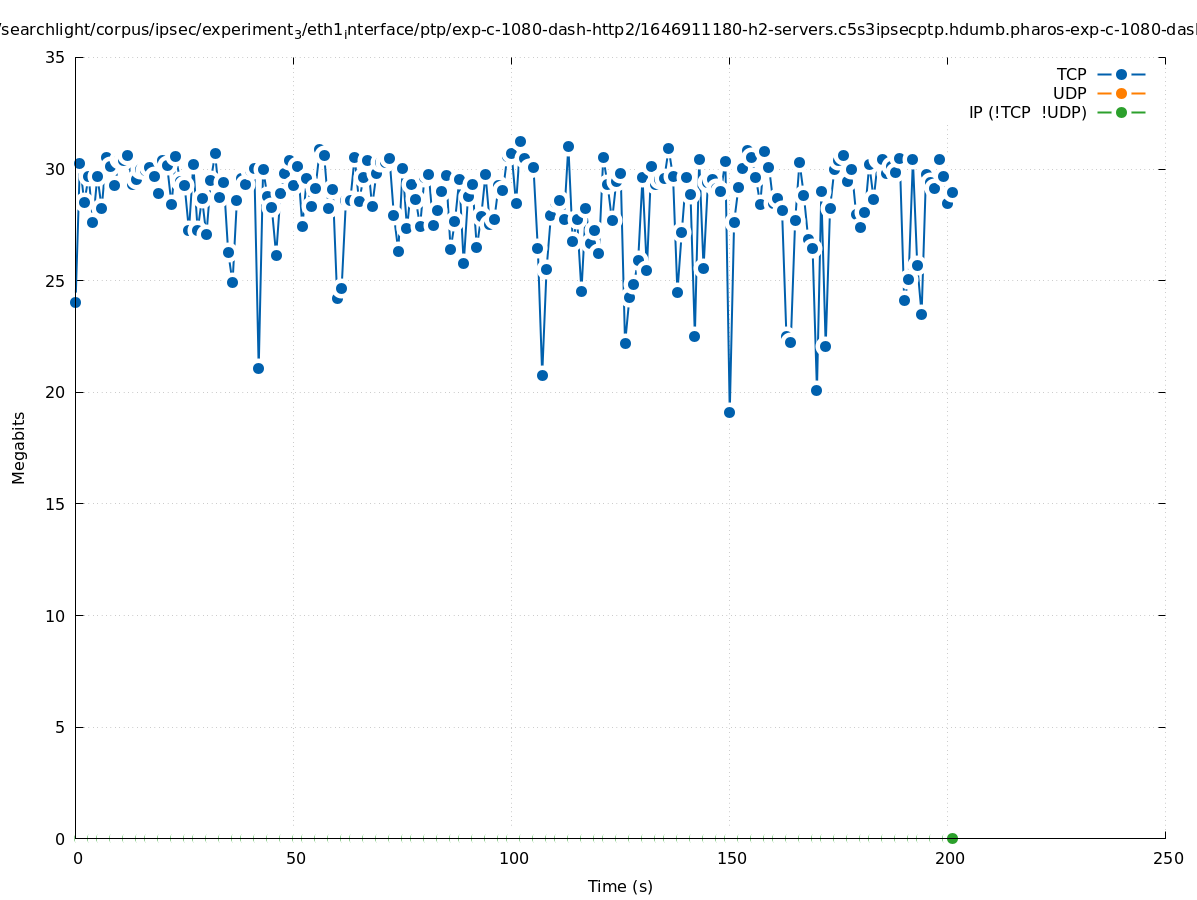Click the green IP legend marker
Viewport: 1197px width, 900px height.
click(1121, 112)
